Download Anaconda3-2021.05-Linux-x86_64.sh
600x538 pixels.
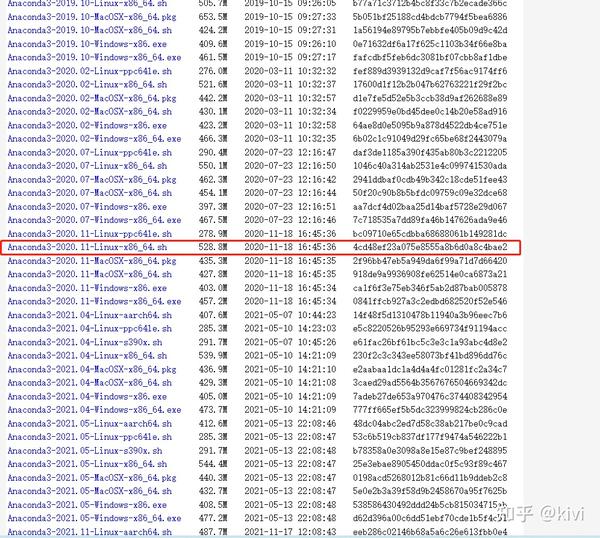click(x=87, y=464)
